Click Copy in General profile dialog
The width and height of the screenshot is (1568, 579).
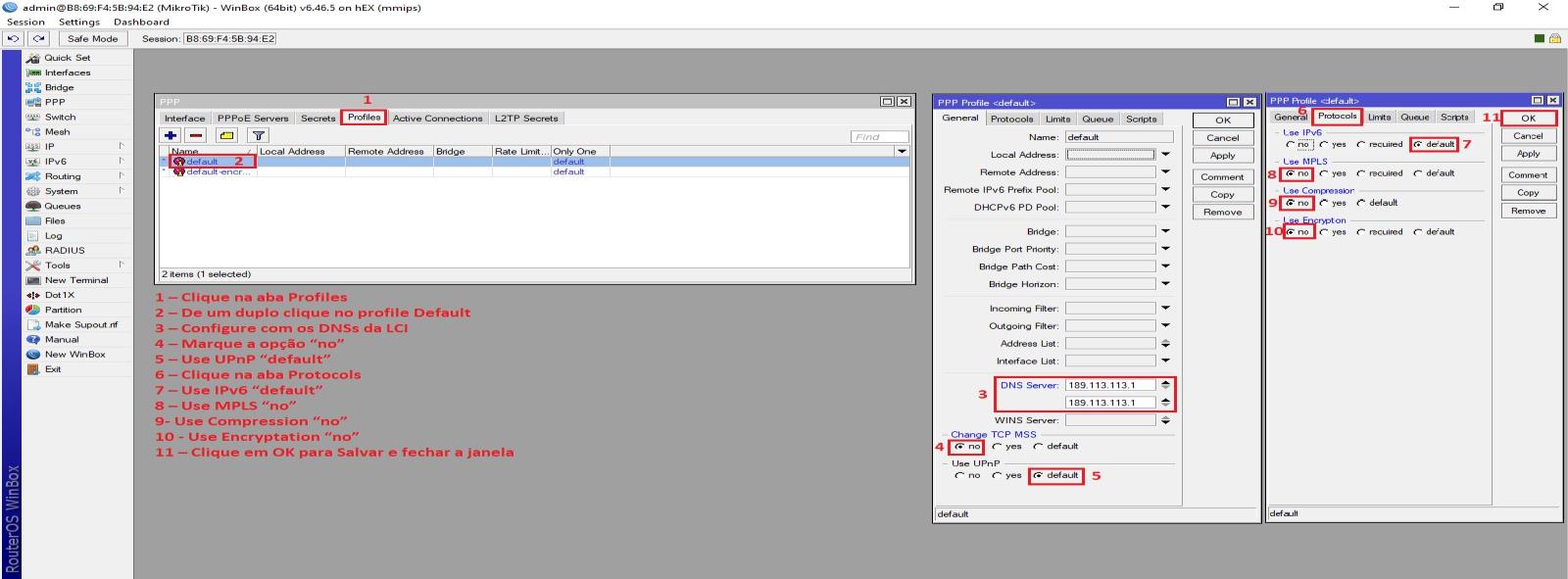(1222, 195)
